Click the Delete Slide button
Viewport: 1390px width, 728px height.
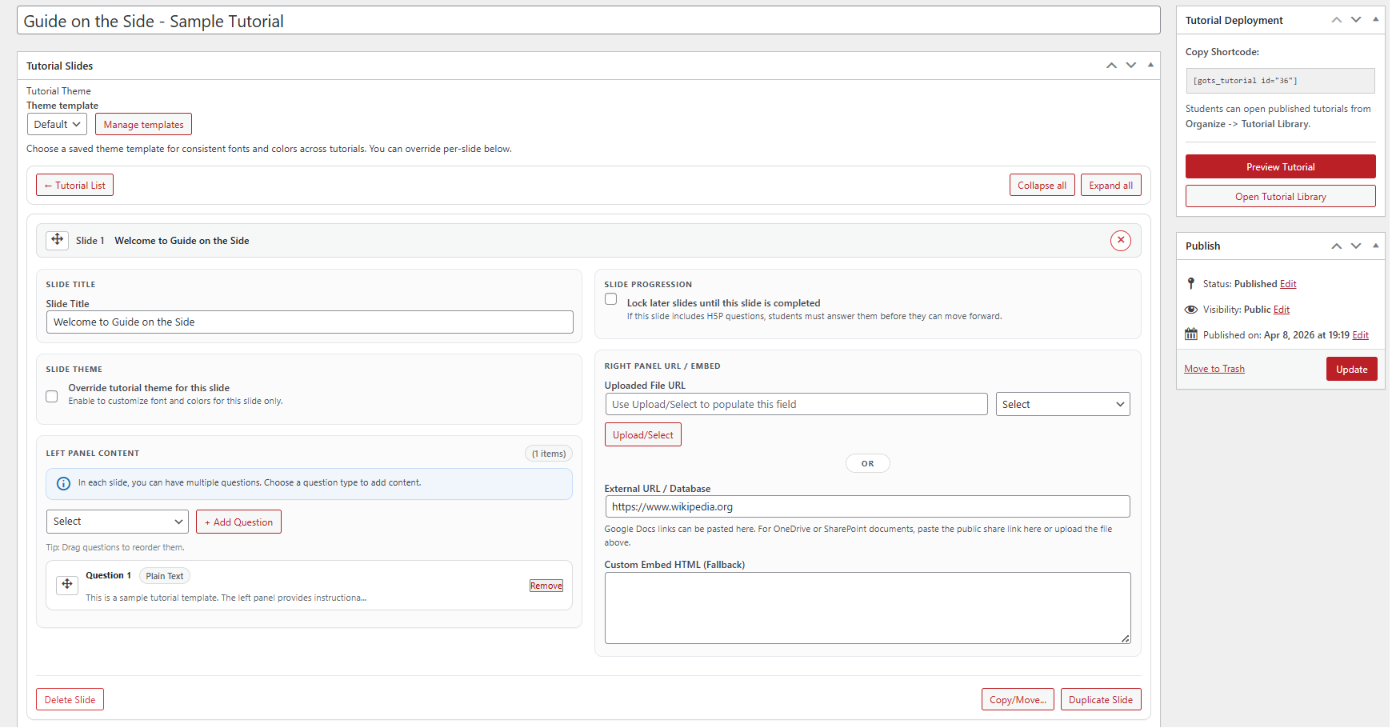pyautogui.click(x=70, y=700)
